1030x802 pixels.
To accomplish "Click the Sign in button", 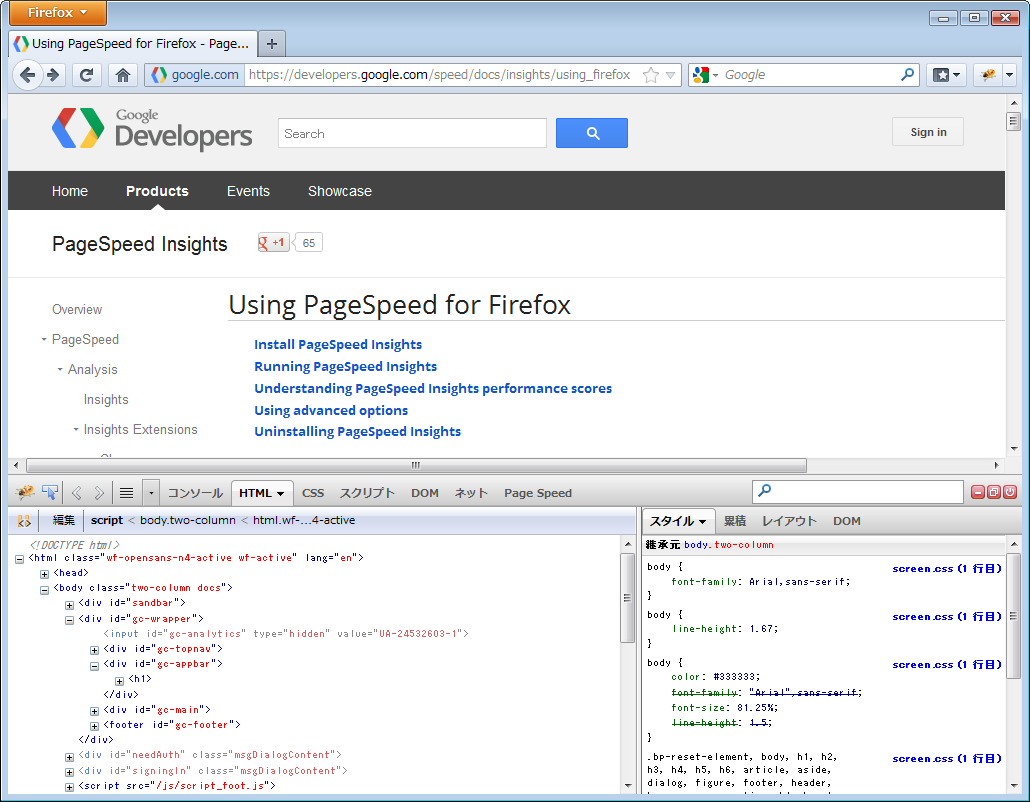I will (x=928, y=132).
